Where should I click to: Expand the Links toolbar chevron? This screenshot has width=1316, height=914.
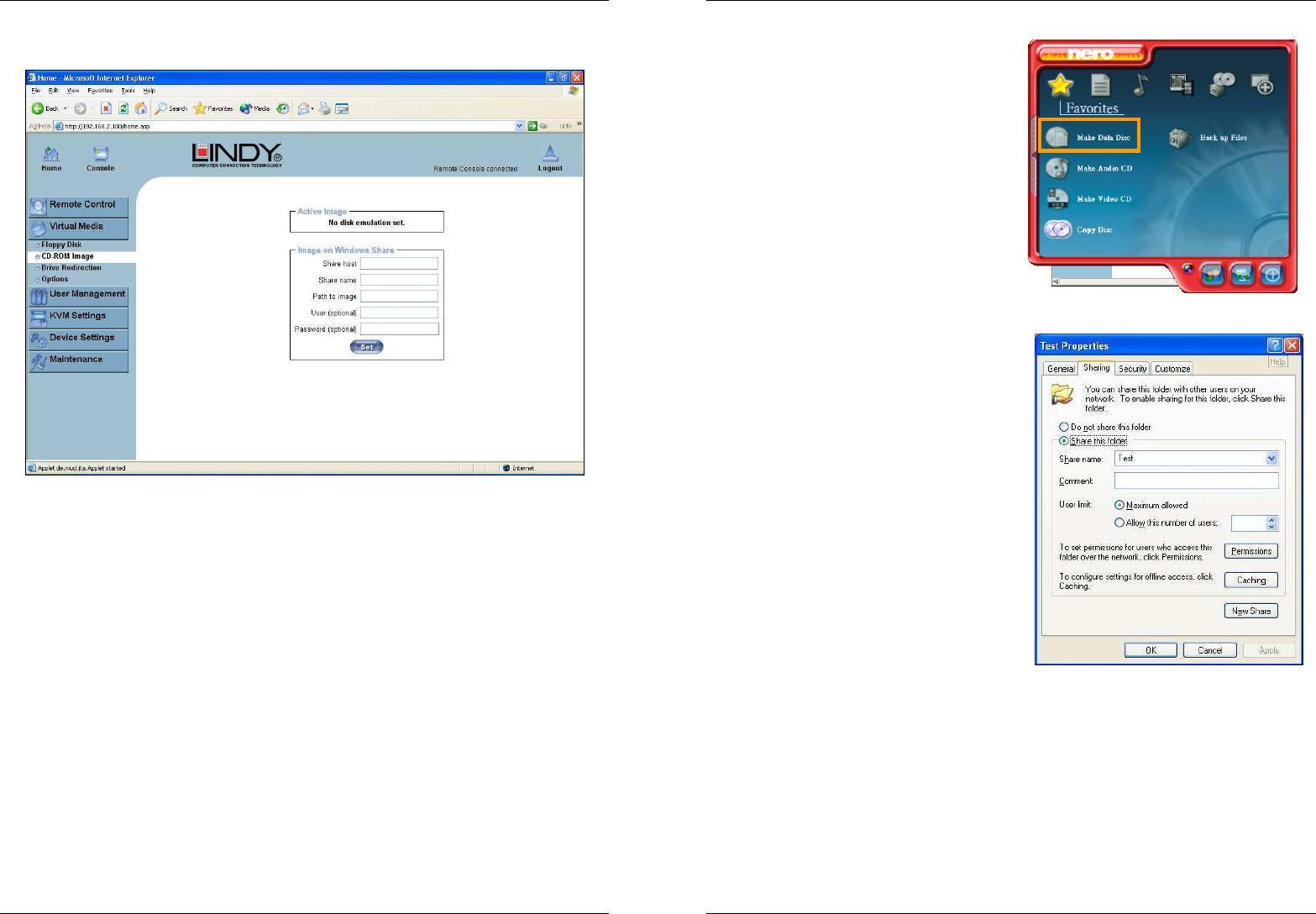pos(579,125)
